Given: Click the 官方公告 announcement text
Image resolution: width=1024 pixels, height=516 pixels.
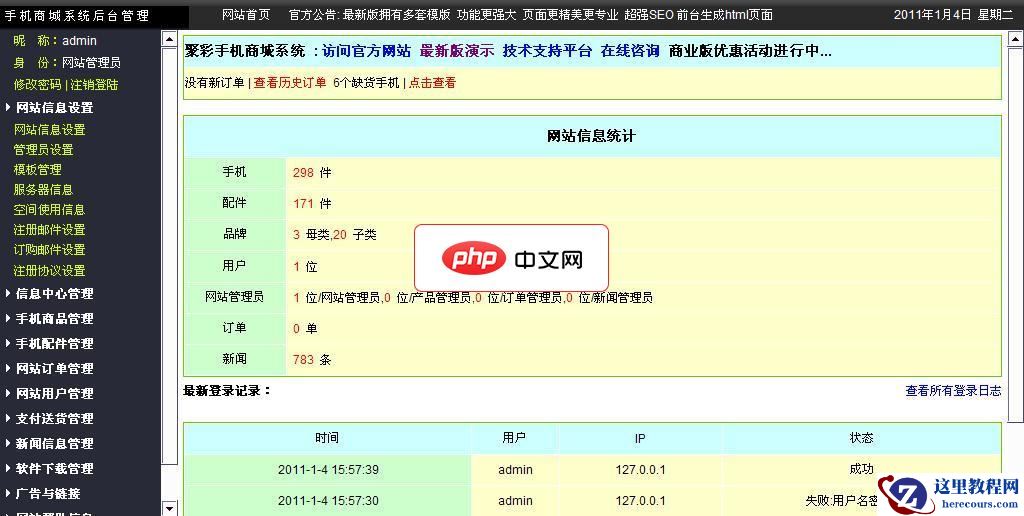Looking at the screenshot, I should [531, 14].
